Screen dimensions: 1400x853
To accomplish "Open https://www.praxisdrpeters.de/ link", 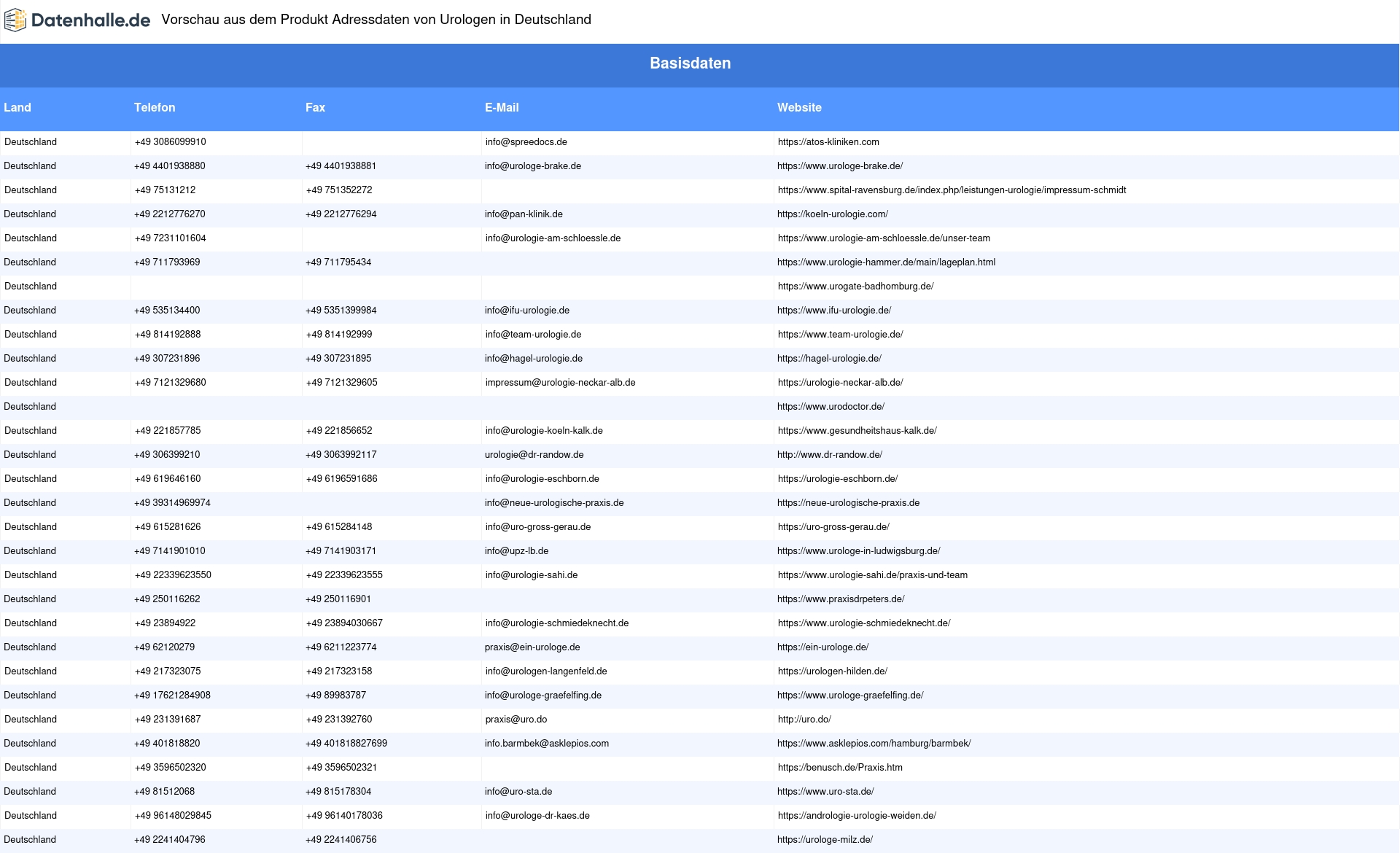I will pyautogui.click(x=841, y=599).
